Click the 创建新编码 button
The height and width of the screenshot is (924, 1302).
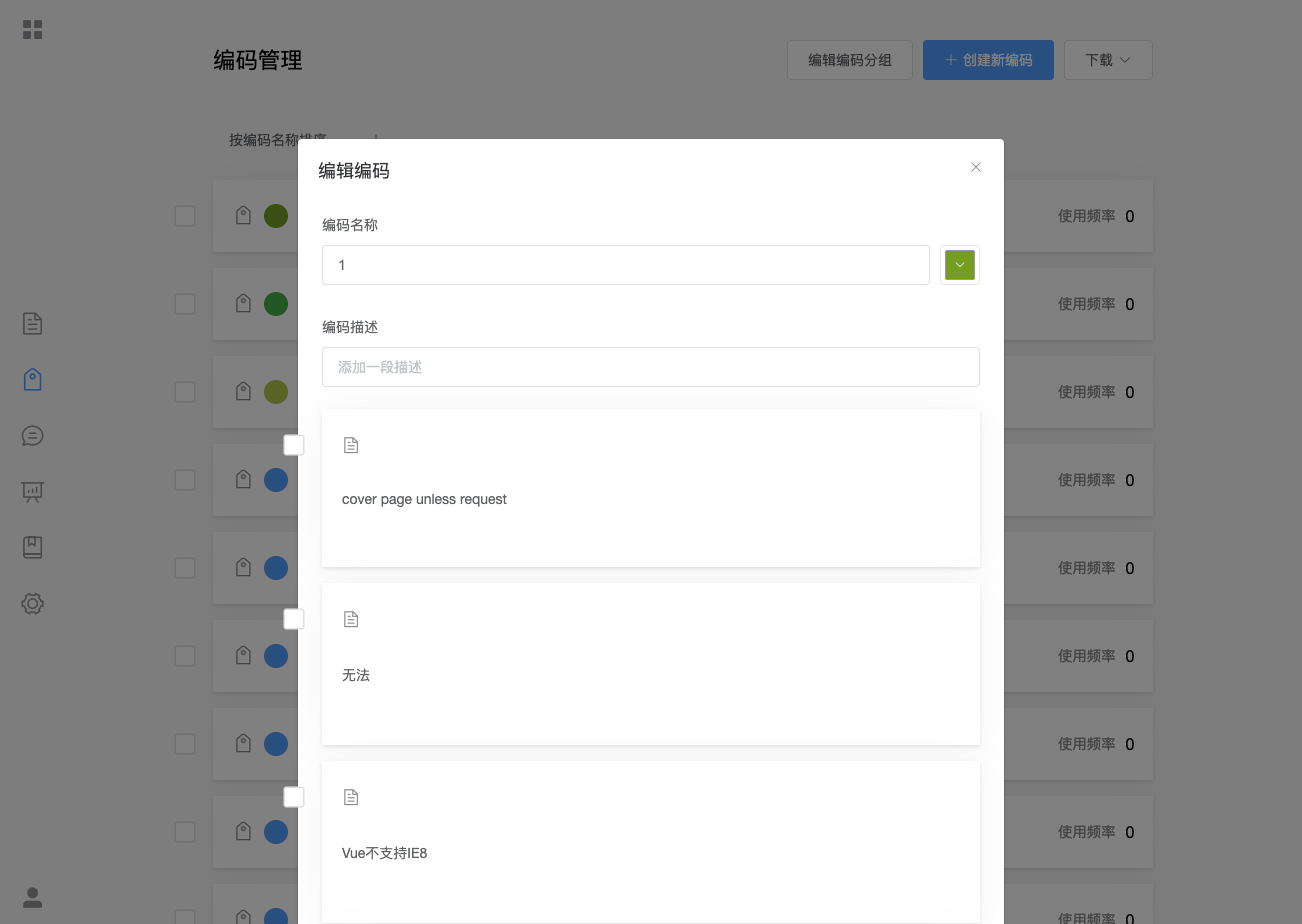click(988, 60)
